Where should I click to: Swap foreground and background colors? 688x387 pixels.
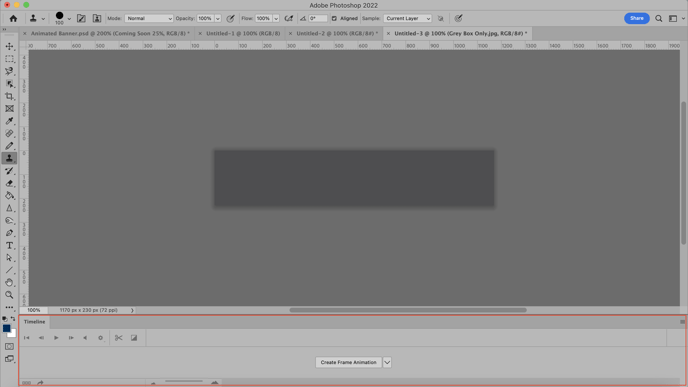click(13, 319)
